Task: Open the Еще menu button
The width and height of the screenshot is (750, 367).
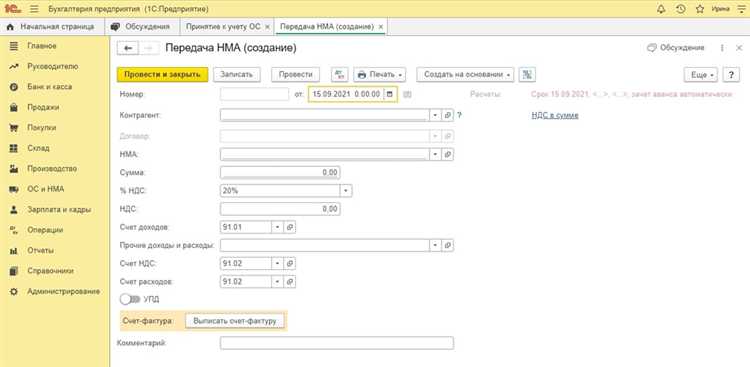Action: tap(701, 75)
